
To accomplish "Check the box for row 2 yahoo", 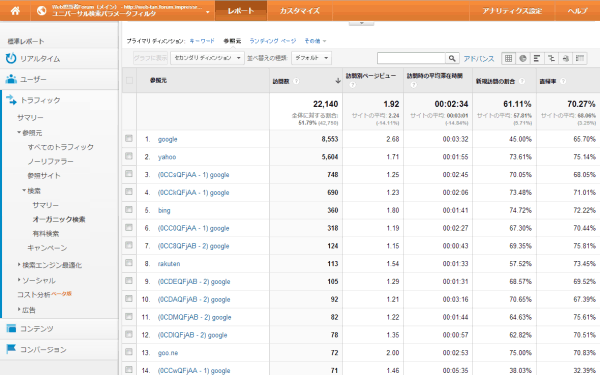I will (129, 156).
